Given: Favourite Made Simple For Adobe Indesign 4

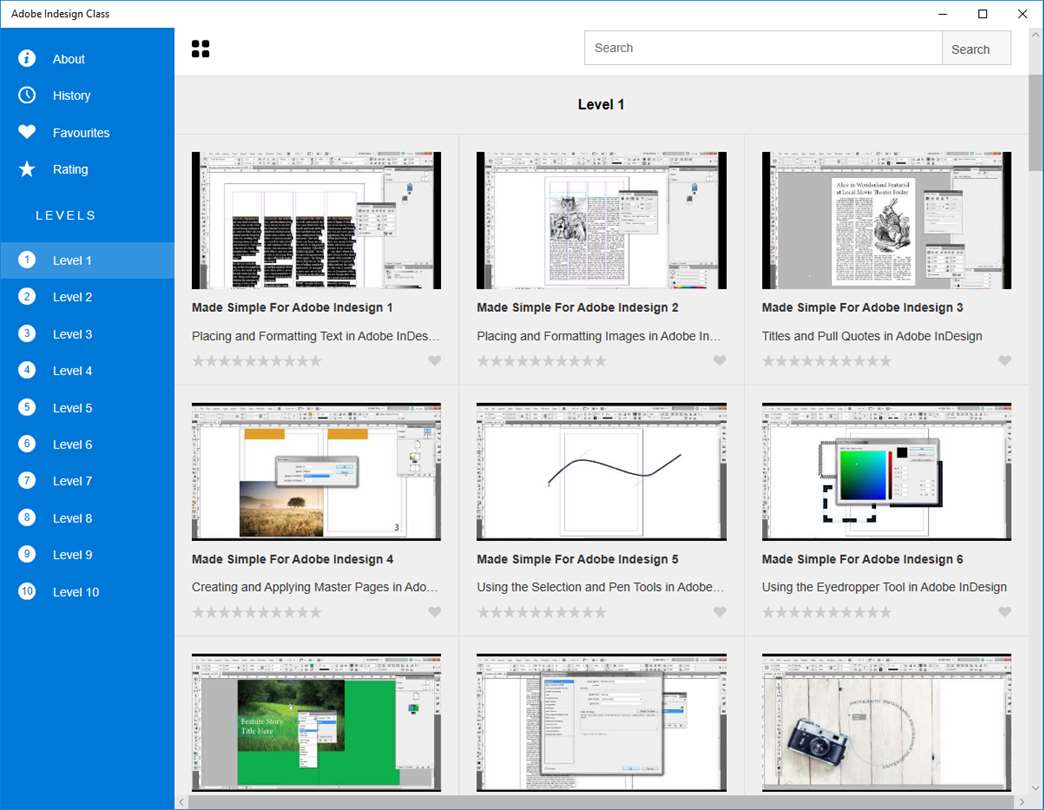Looking at the screenshot, I should [434, 612].
